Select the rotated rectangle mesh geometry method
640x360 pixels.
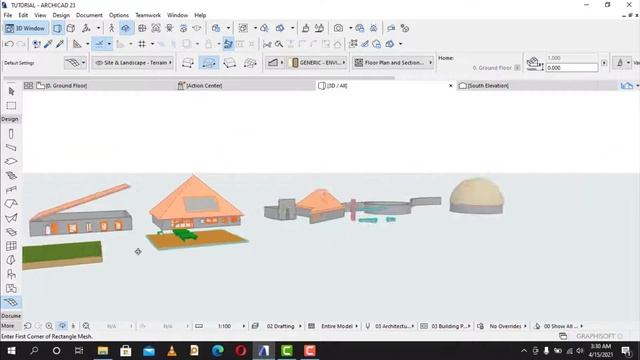pyautogui.click(x=230, y=62)
